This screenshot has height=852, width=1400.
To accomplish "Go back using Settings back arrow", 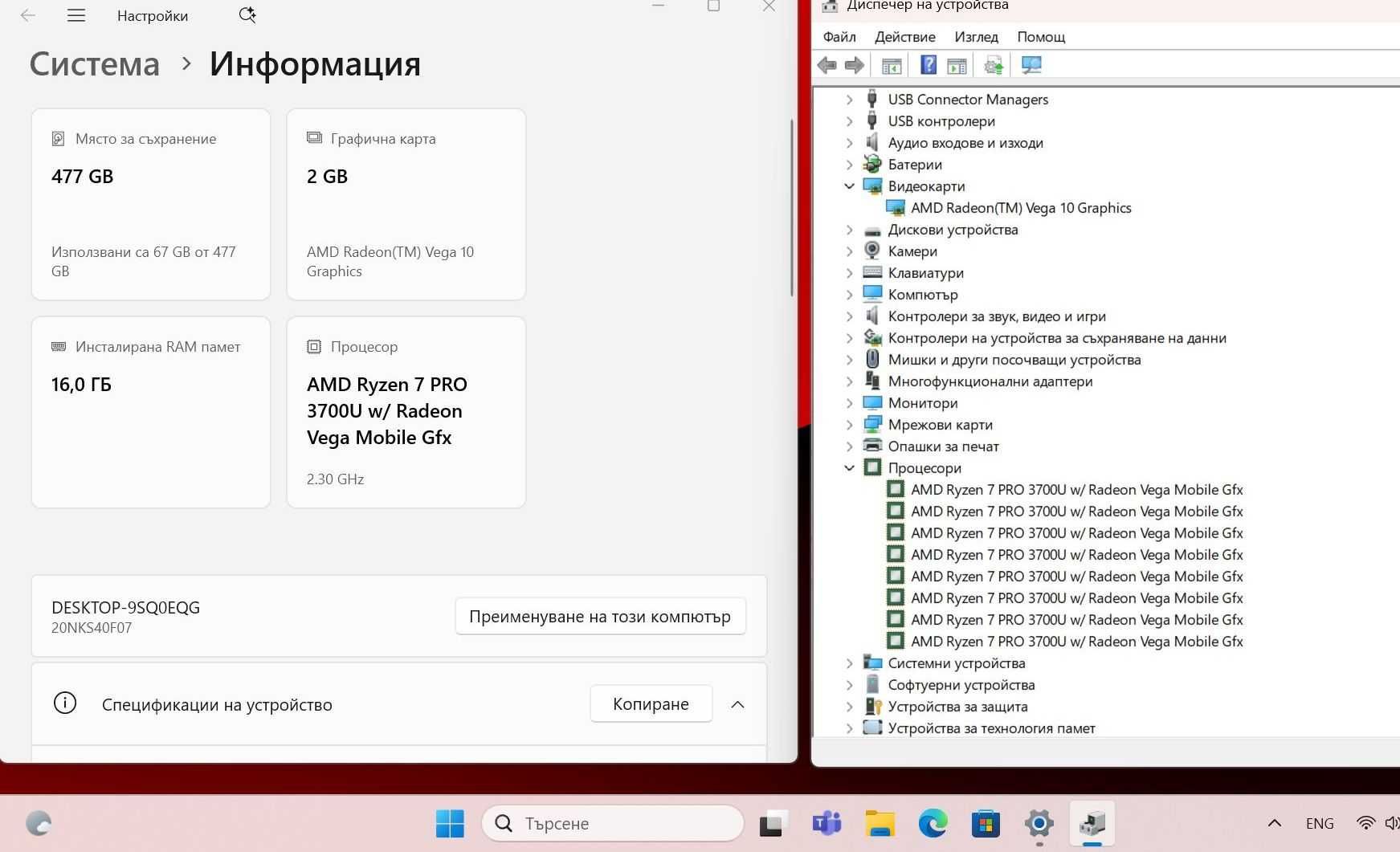I will click(x=28, y=15).
